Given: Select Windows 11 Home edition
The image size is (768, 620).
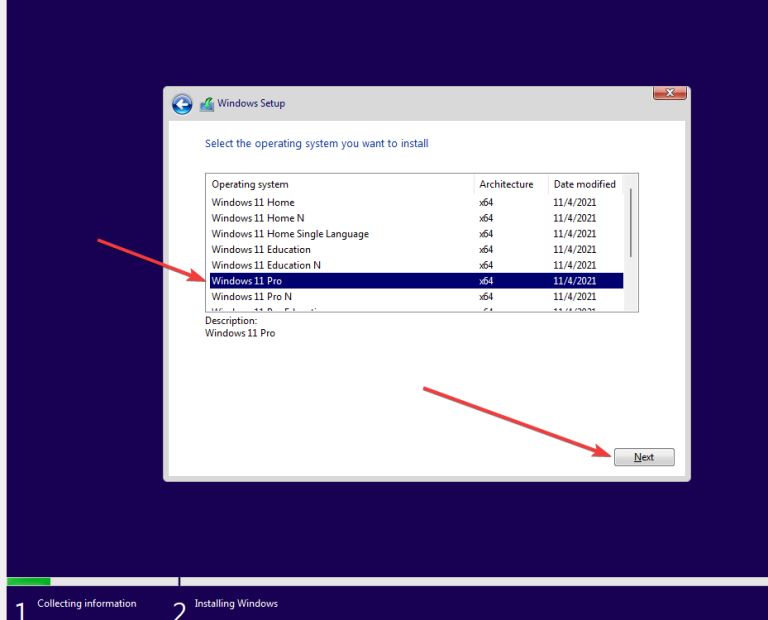Looking at the screenshot, I should (x=416, y=202).
